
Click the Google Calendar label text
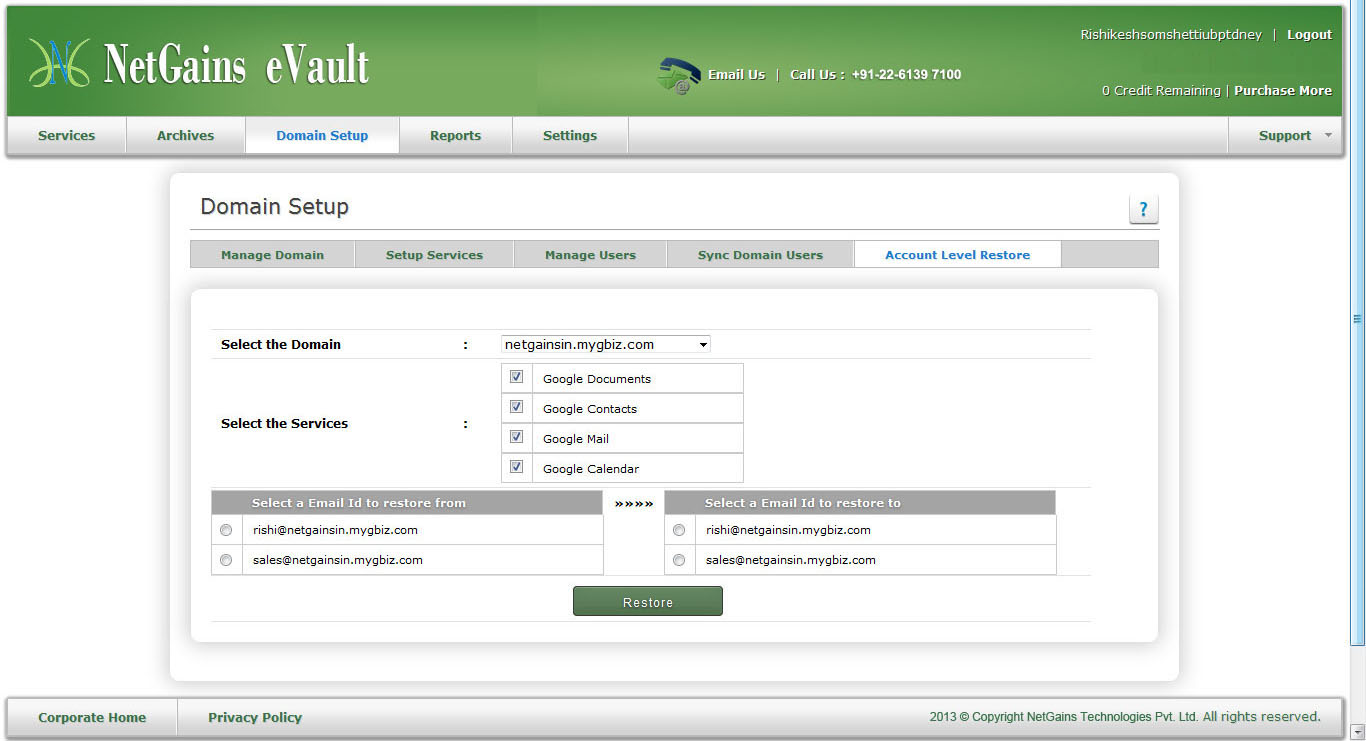tap(591, 469)
